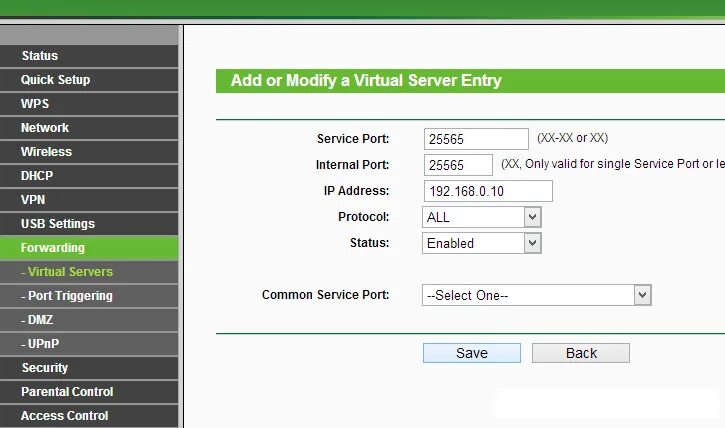The image size is (725, 428).
Task: Click the (XX-XX or XX) hint text
Action: point(572,138)
